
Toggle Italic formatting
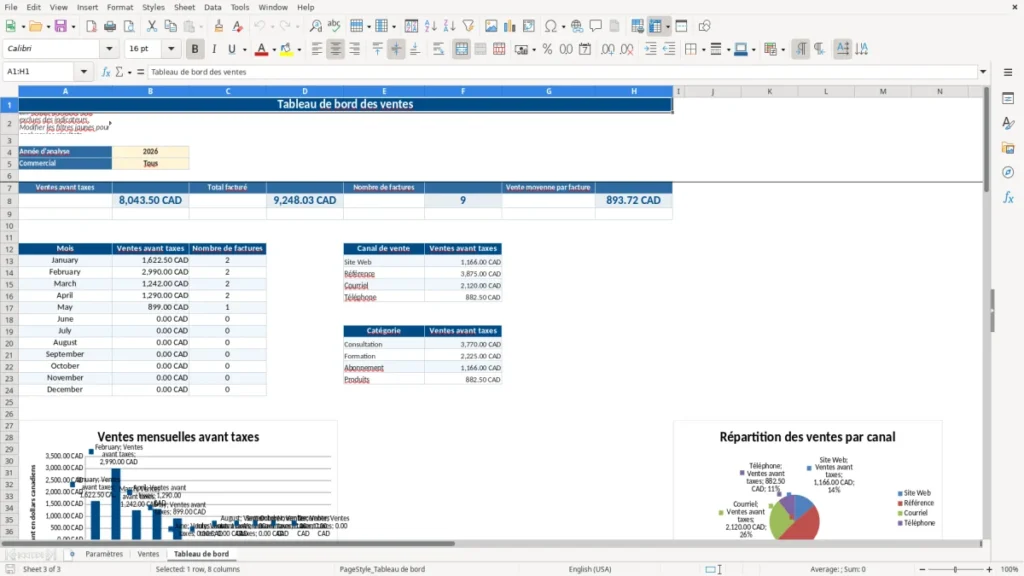pos(214,49)
